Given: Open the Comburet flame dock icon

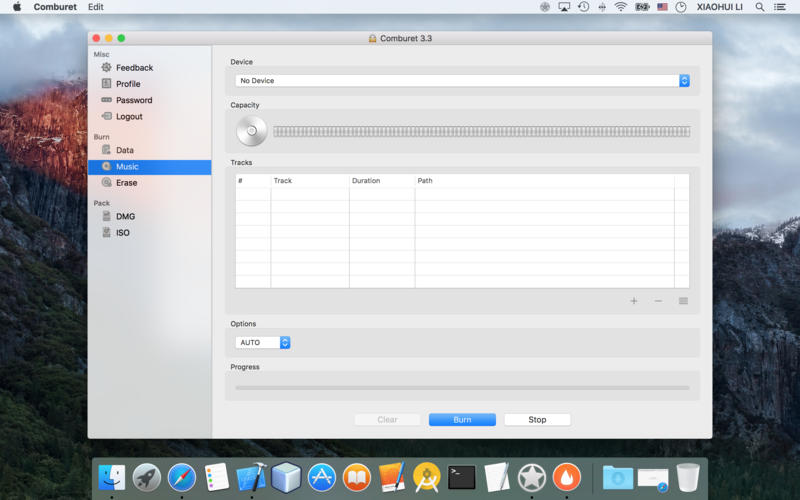Looking at the screenshot, I should (x=567, y=478).
